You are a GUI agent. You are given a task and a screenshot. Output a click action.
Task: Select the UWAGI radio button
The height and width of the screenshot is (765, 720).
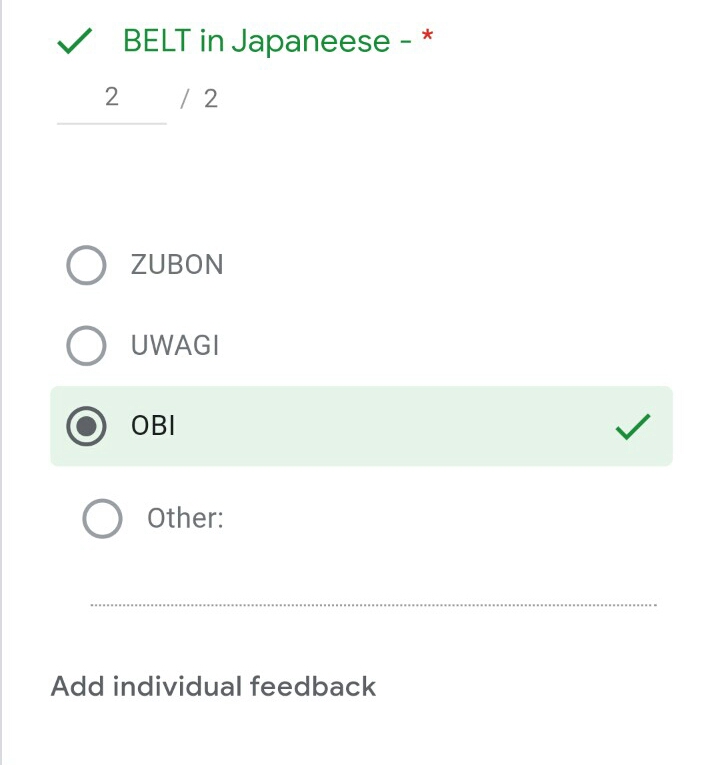pos(86,346)
